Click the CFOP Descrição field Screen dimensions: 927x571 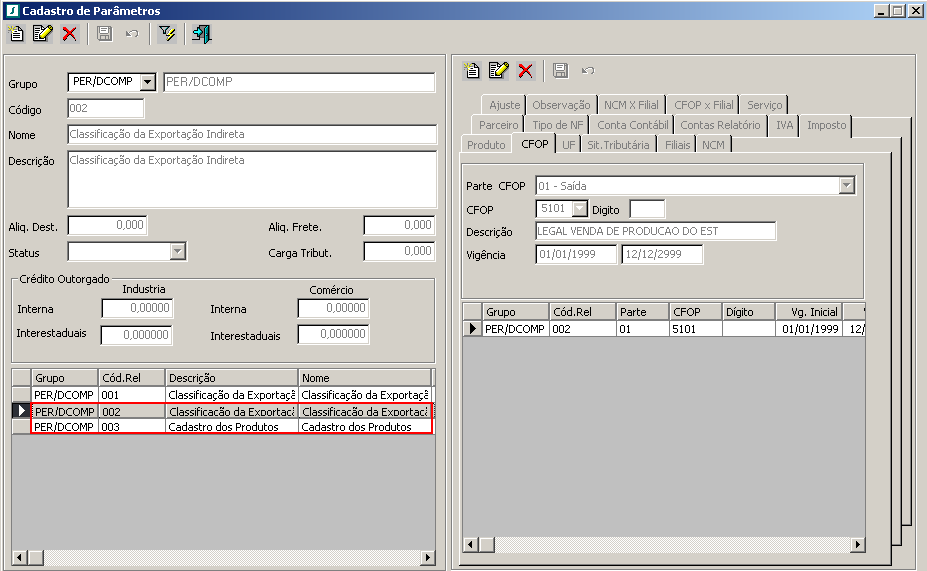tap(656, 231)
